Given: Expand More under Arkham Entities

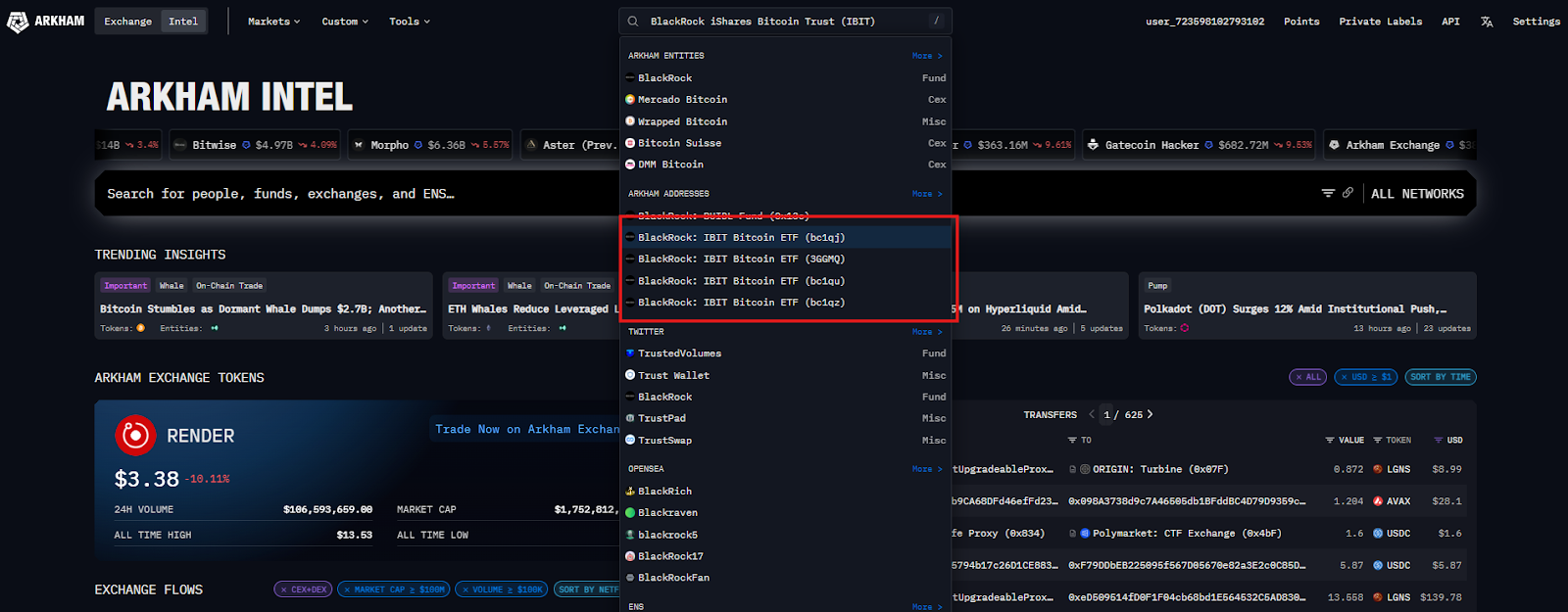Looking at the screenshot, I should coord(927,56).
